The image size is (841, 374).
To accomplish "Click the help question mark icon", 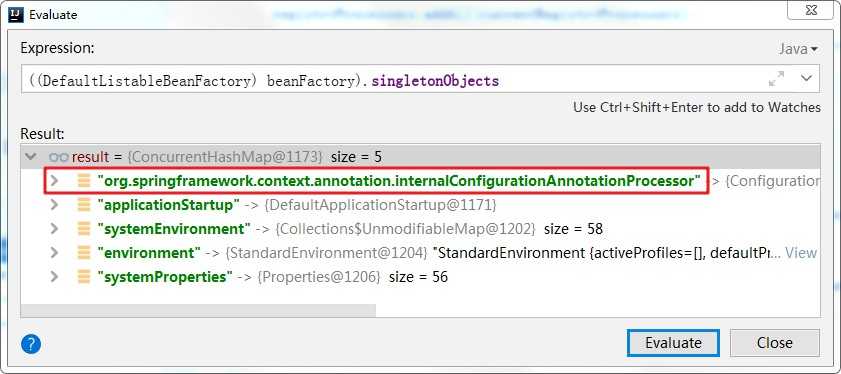I will 31,343.
